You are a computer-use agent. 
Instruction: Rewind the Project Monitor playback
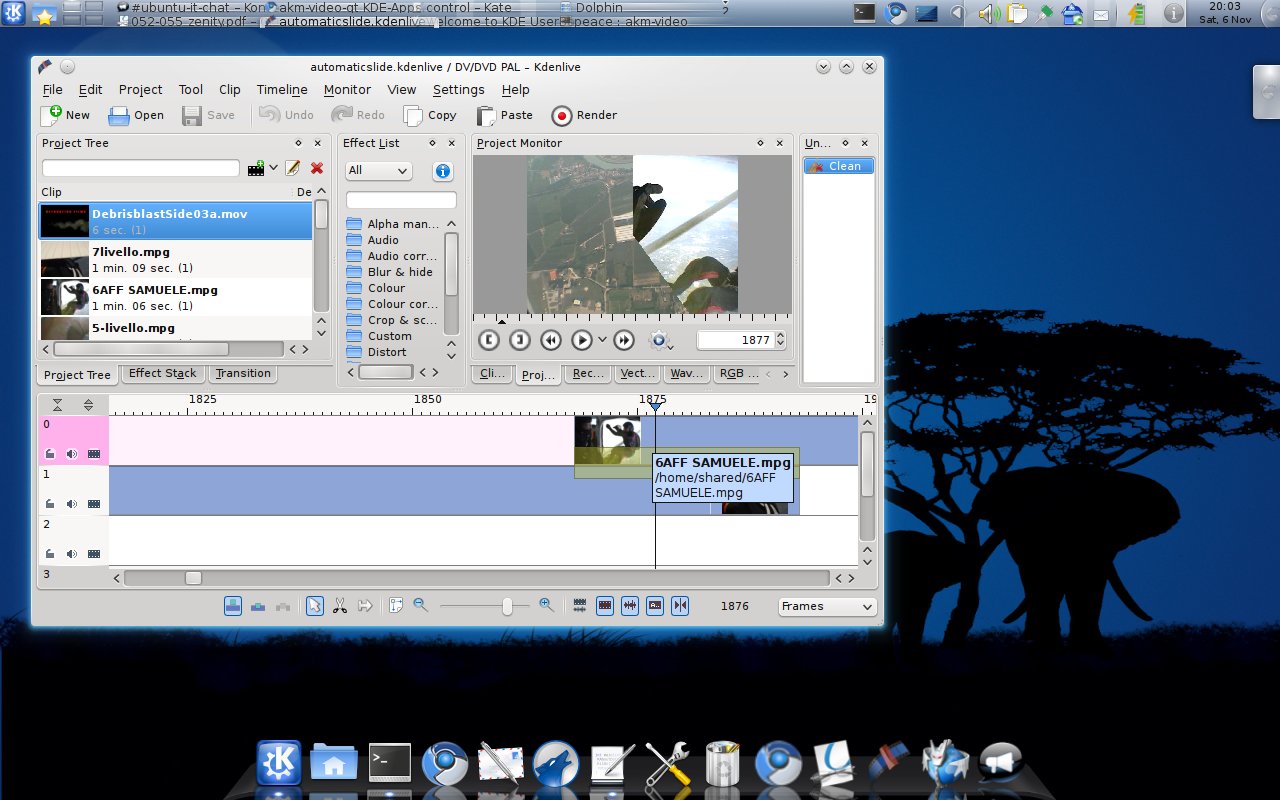pos(550,340)
